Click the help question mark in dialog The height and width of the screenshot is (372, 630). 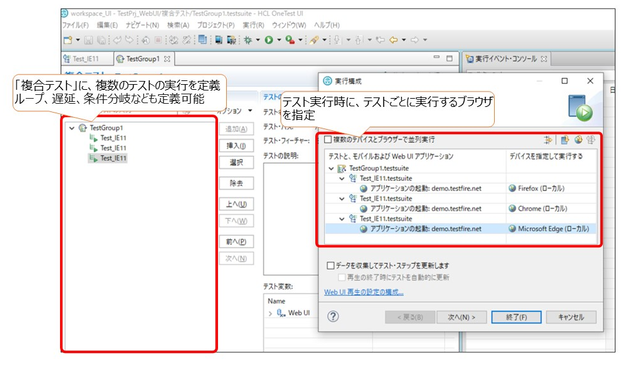tap(333, 317)
